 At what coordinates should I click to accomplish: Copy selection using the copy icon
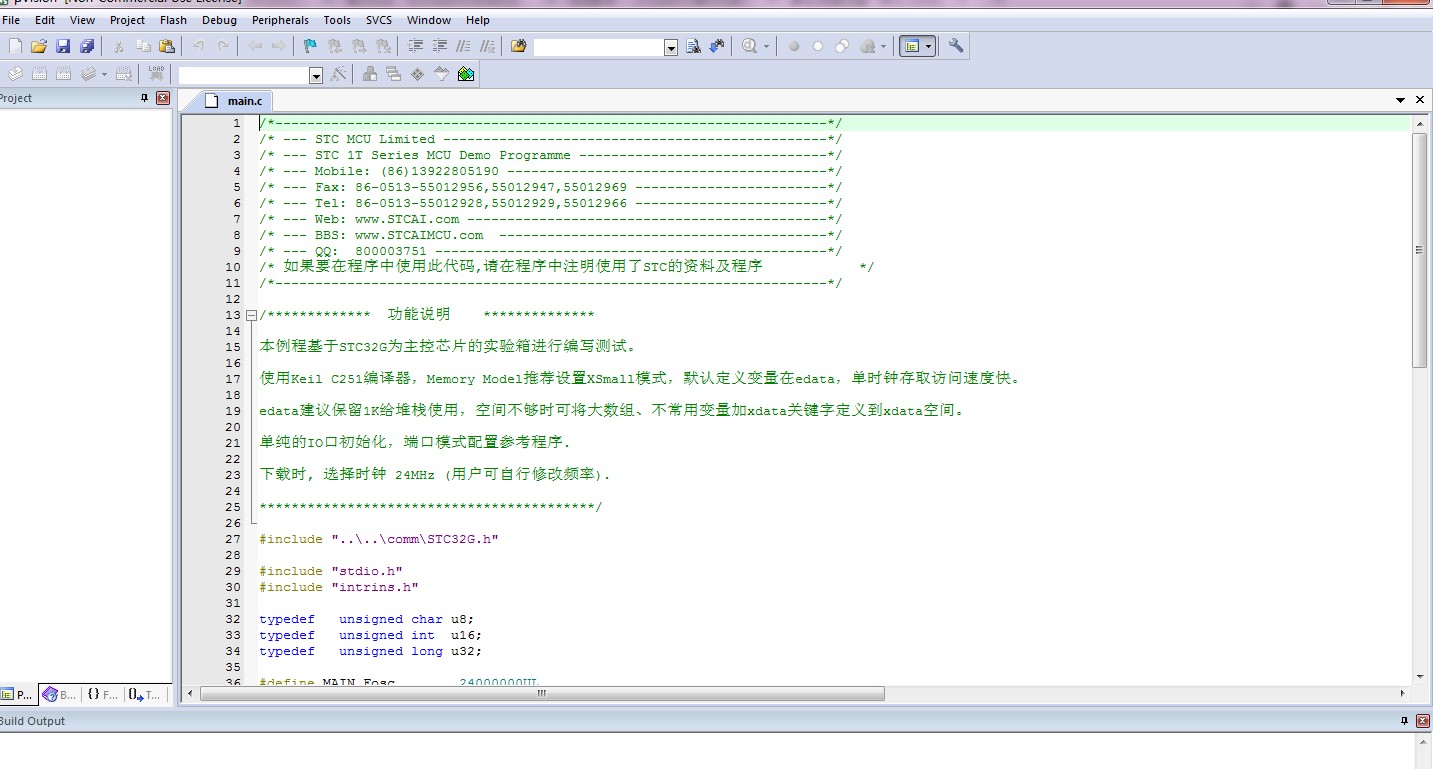tap(143, 46)
